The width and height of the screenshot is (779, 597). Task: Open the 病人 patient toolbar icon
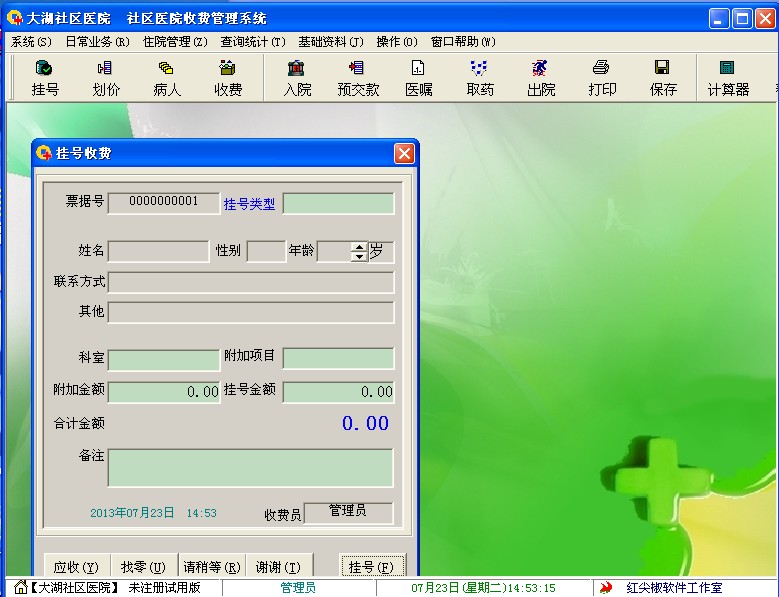tap(166, 78)
